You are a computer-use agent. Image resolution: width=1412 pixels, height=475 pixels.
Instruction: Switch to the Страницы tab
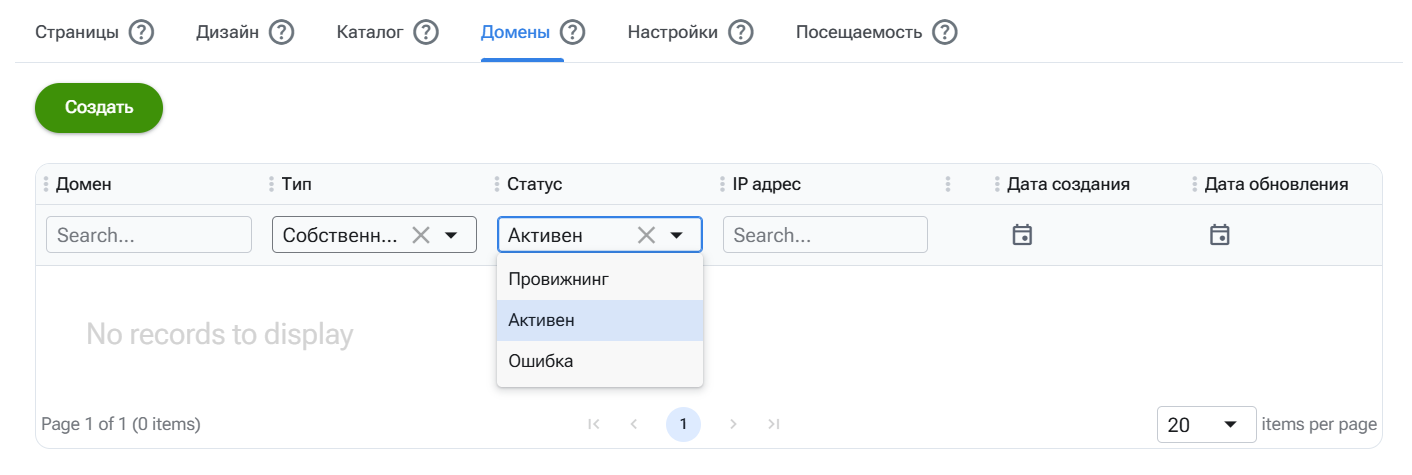click(x=76, y=33)
